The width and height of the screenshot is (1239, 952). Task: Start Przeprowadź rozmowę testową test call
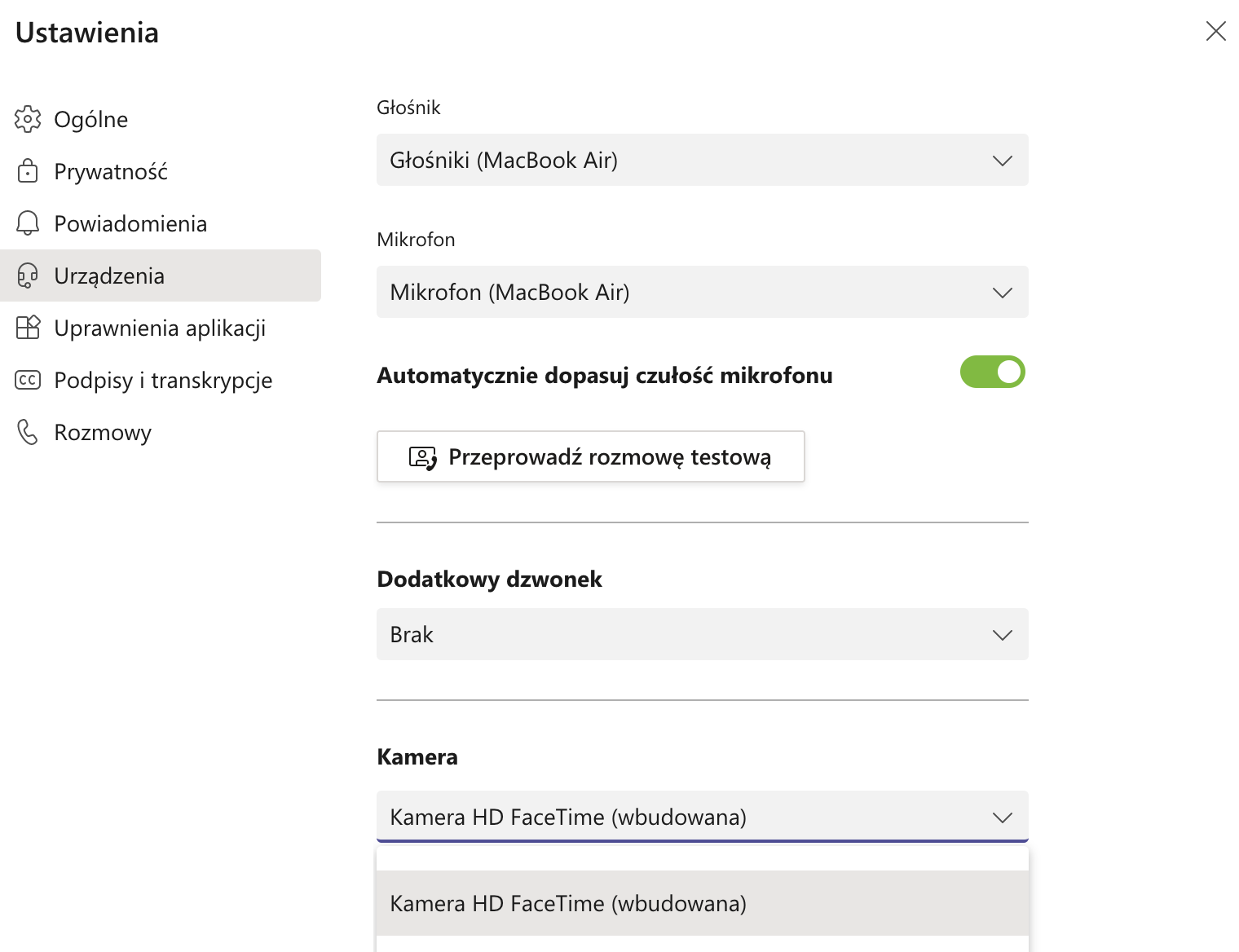click(x=591, y=456)
